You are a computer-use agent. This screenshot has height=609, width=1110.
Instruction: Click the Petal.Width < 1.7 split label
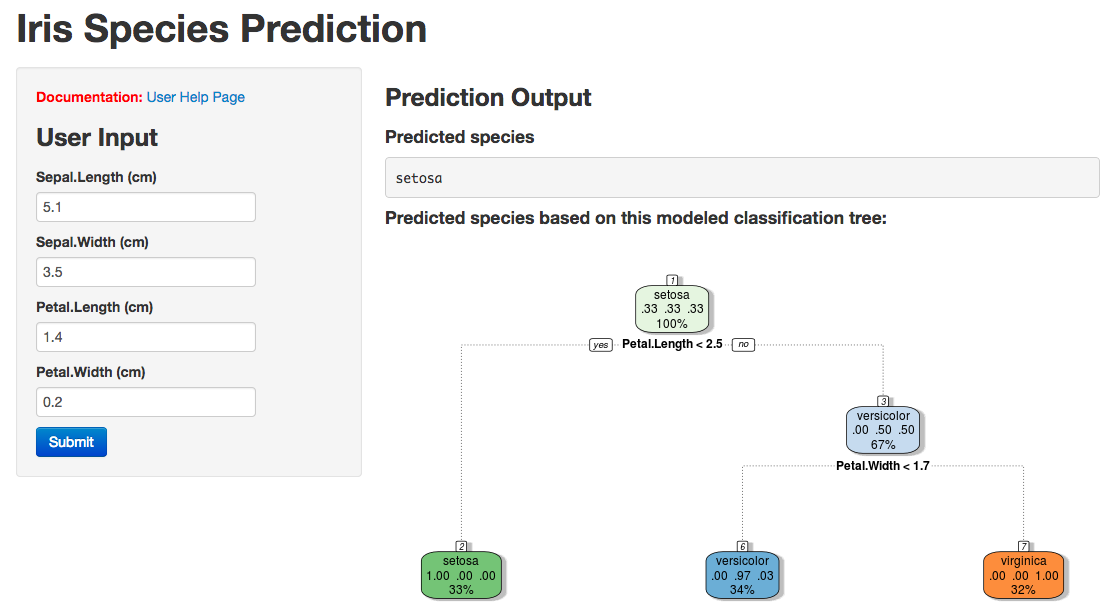pyautogui.click(x=883, y=466)
